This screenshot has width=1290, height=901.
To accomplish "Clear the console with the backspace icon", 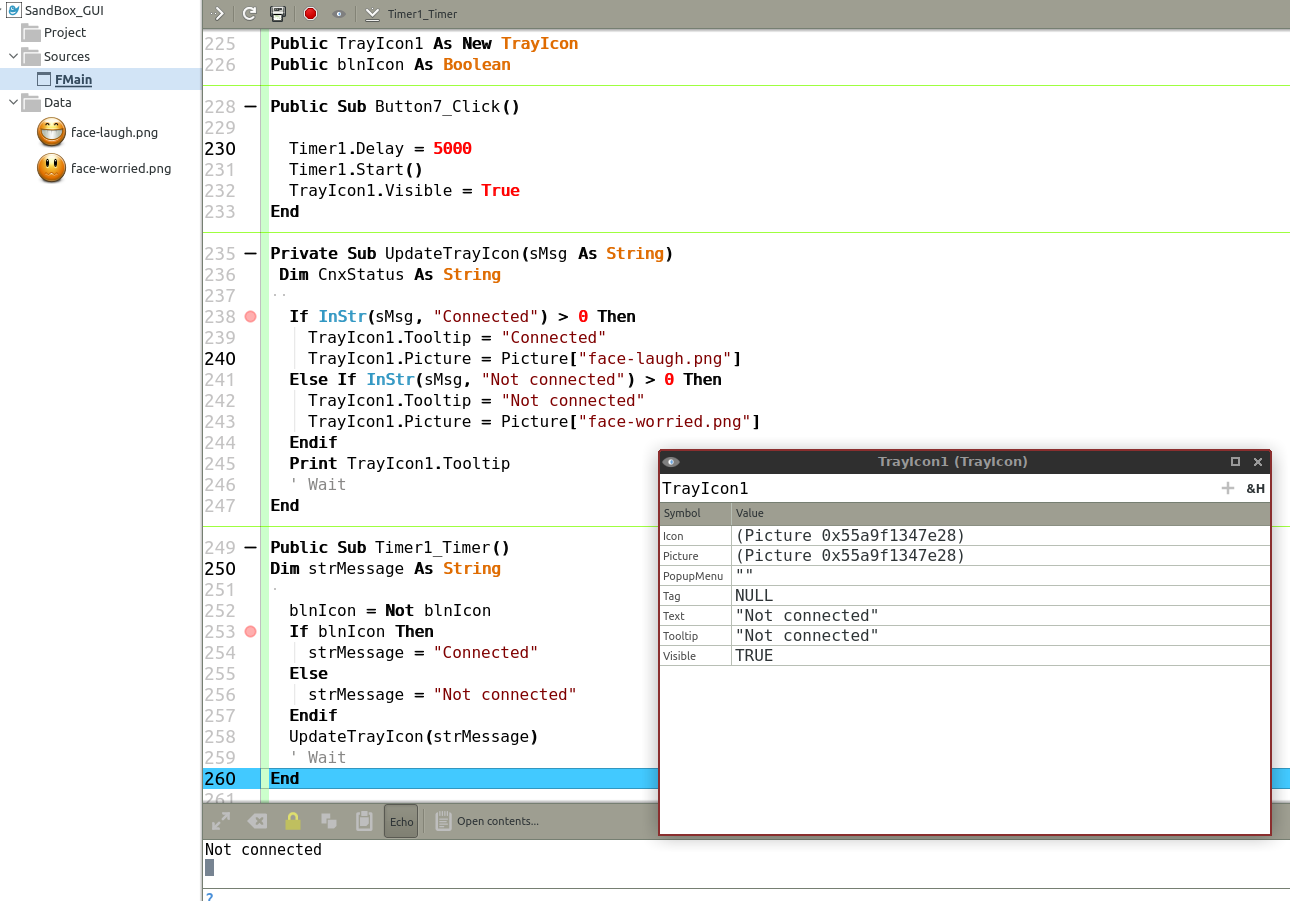I will pos(257,821).
